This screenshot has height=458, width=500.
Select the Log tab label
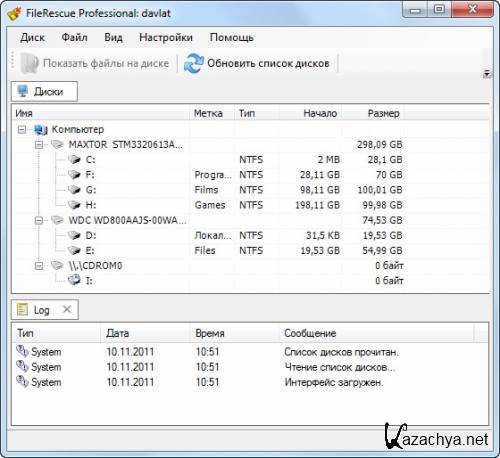(41, 310)
